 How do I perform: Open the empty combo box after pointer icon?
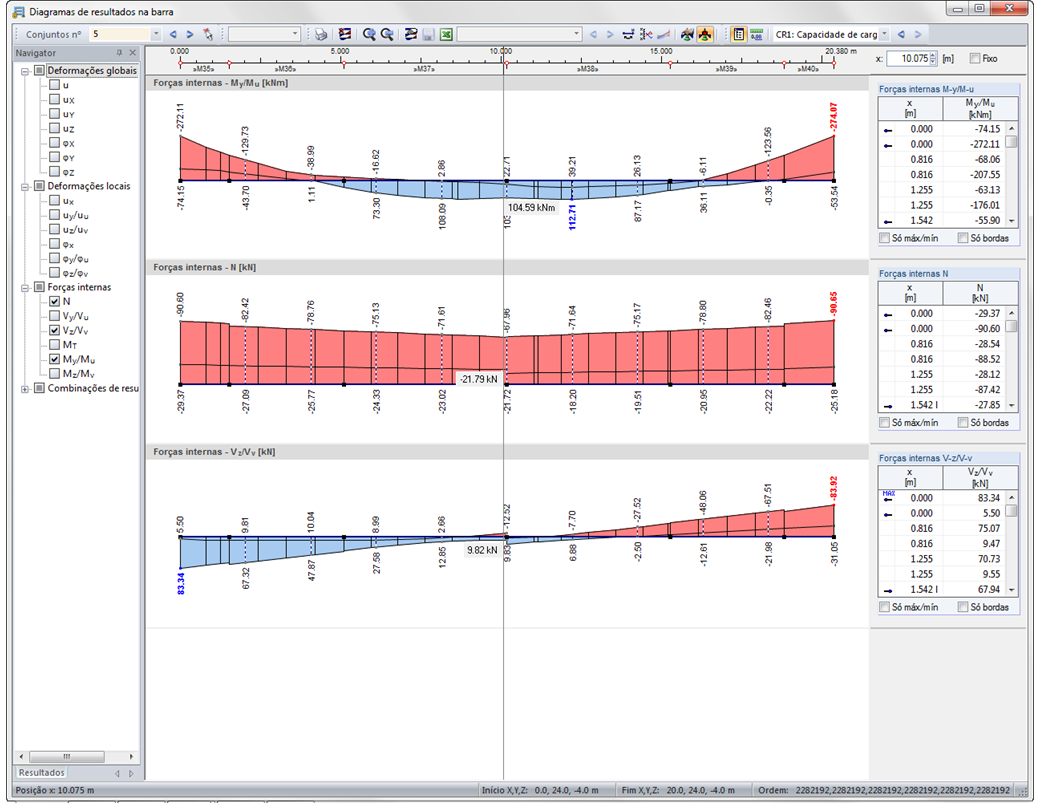[x=295, y=34]
